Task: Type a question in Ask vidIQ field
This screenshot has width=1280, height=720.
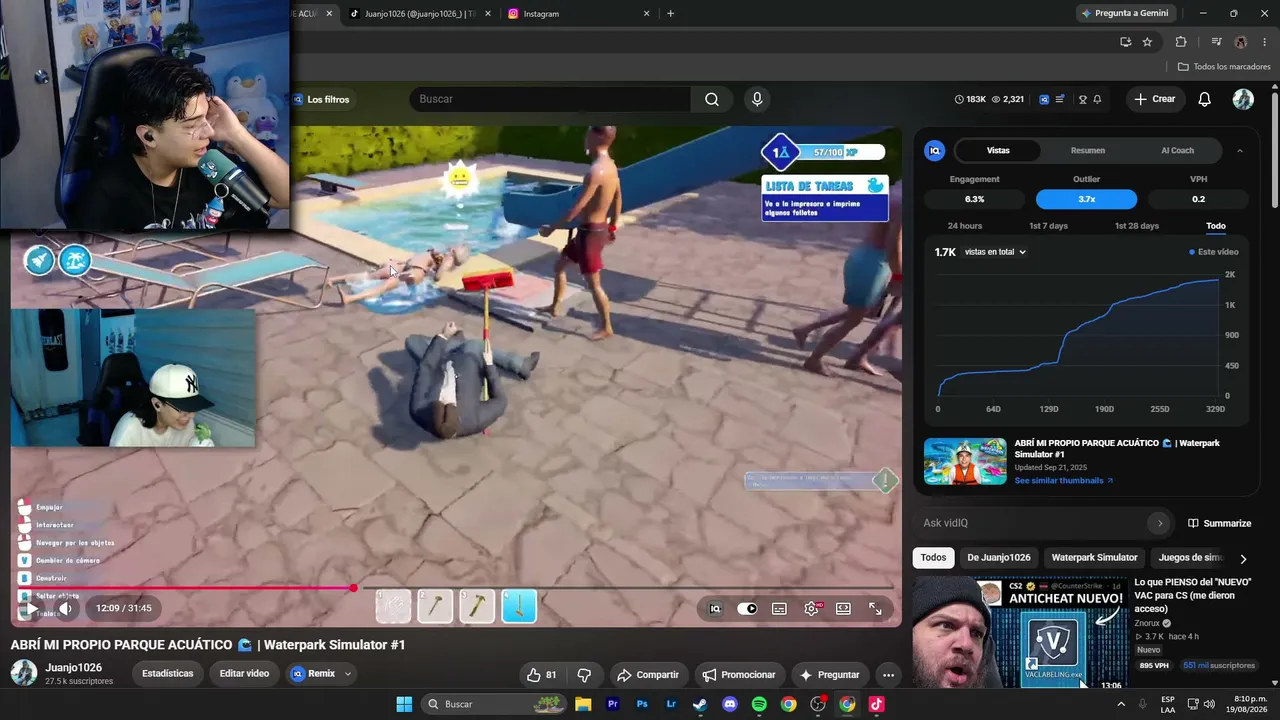Action: [1032, 523]
